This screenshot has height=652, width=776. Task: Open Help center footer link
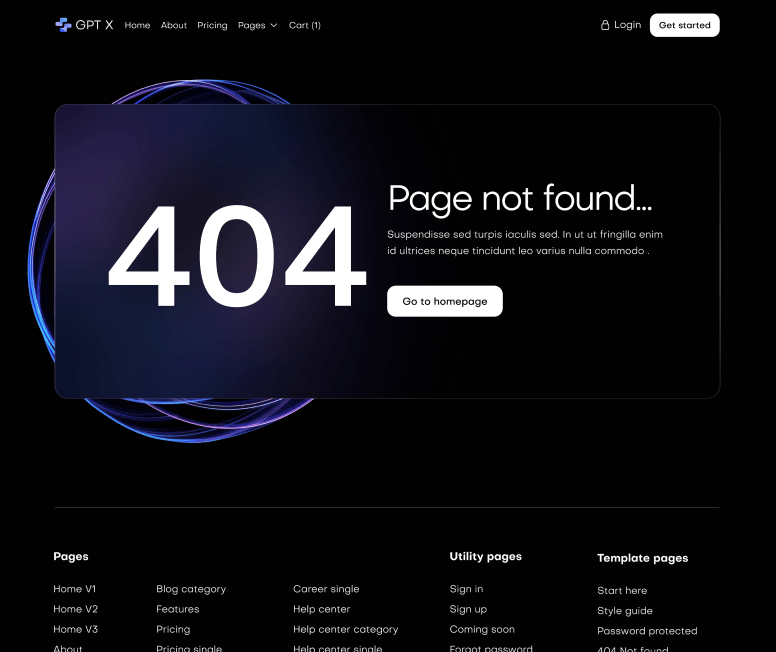click(322, 609)
